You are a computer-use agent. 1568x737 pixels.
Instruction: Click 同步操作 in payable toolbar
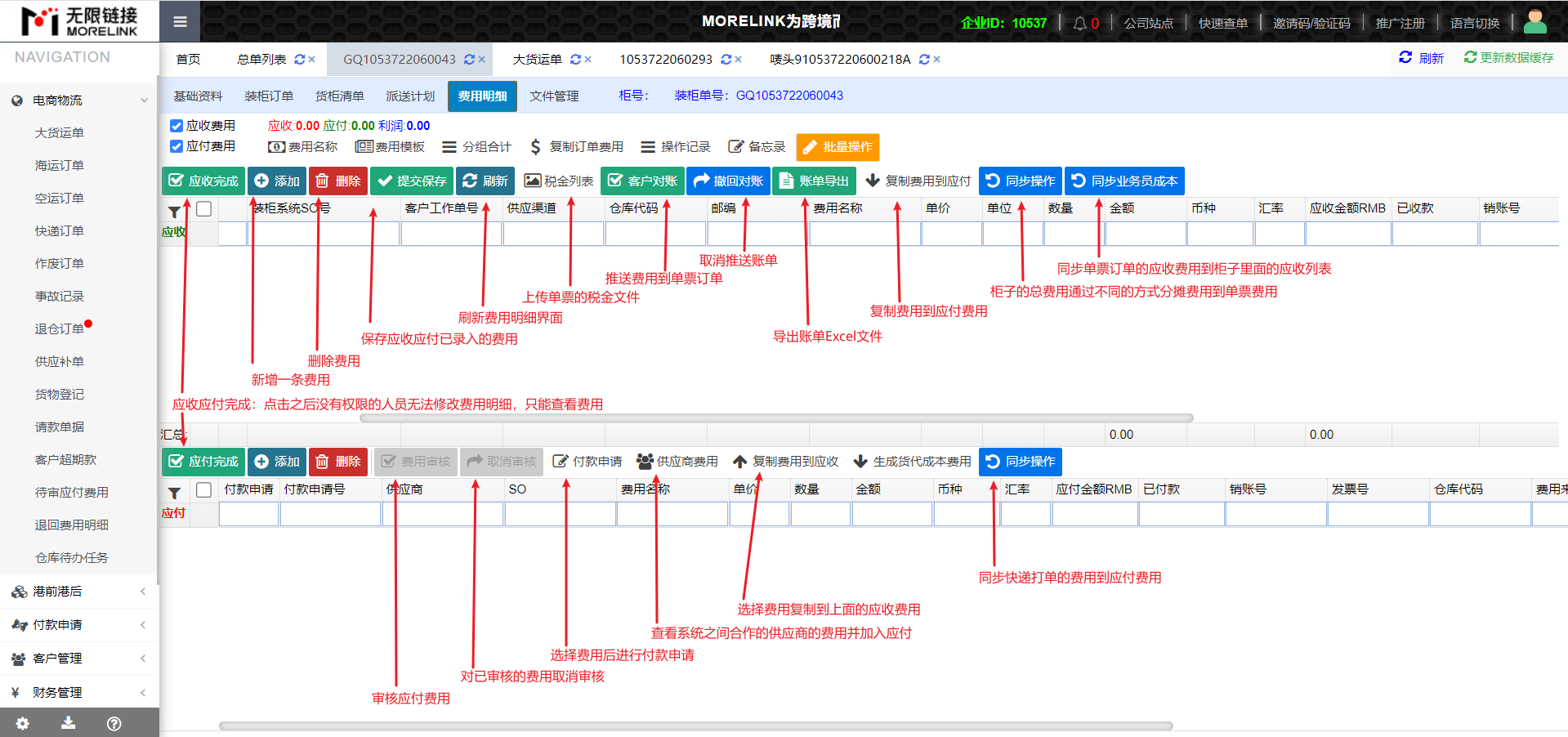(x=1021, y=462)
